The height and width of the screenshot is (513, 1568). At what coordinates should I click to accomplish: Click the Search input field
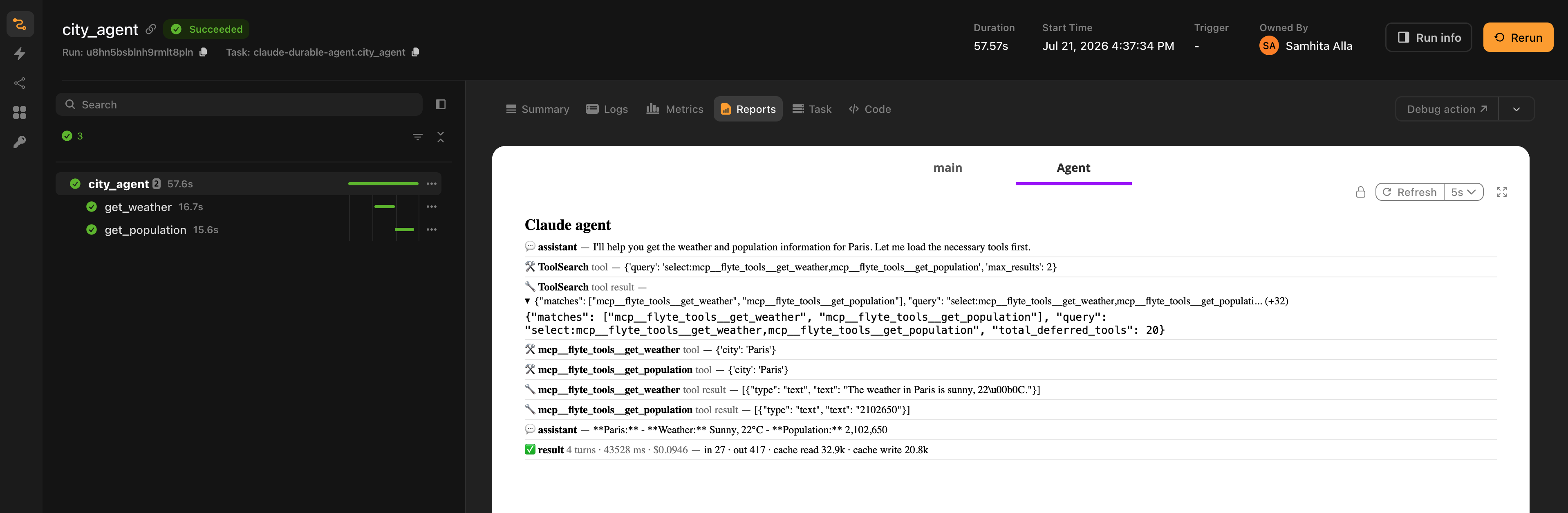coord(239,104)
